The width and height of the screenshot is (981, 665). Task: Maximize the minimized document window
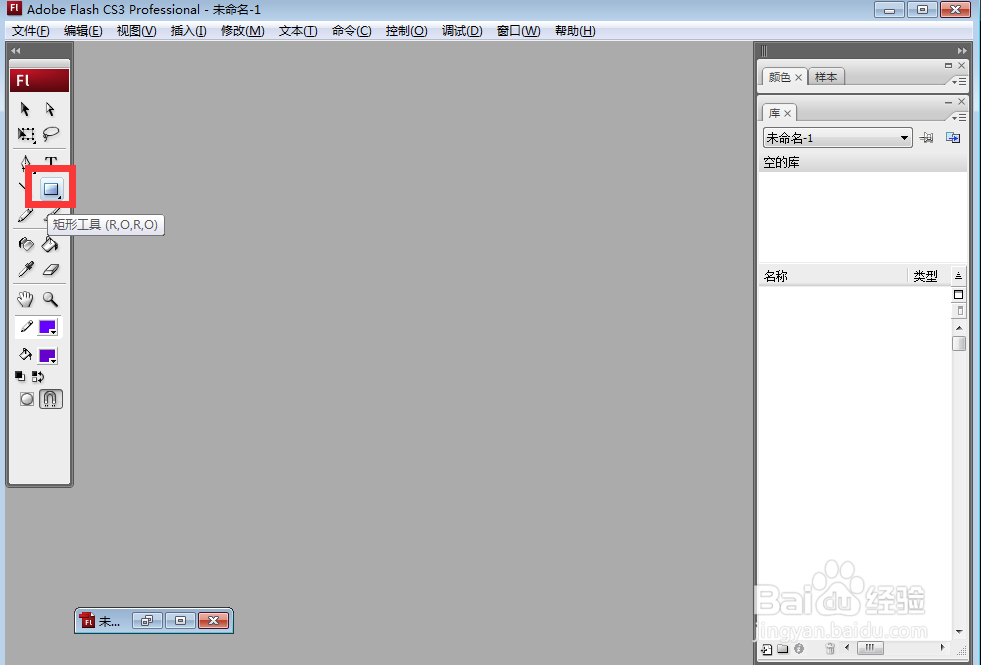click(180, 621)
